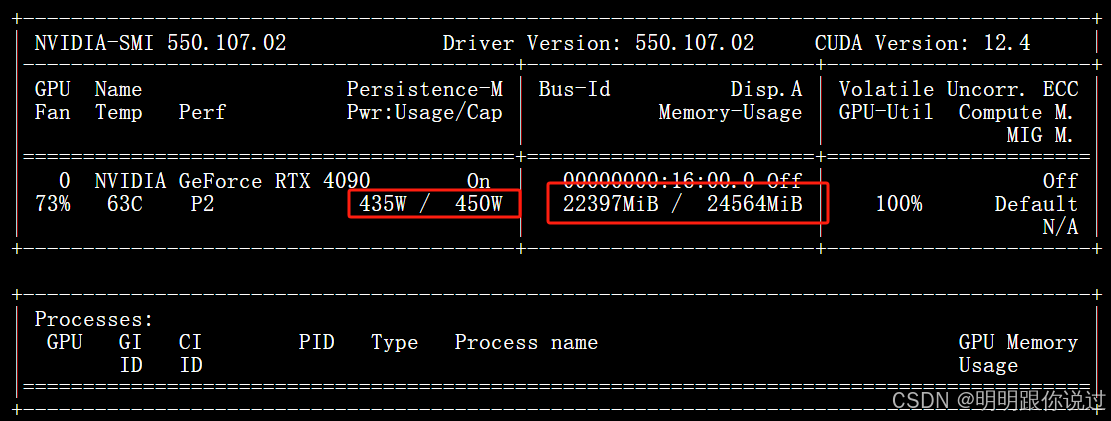Click the bus id 00000000:16:00.0
Image resolution: width=1111 pixels, height=421 pixels.
click(659, 181)
